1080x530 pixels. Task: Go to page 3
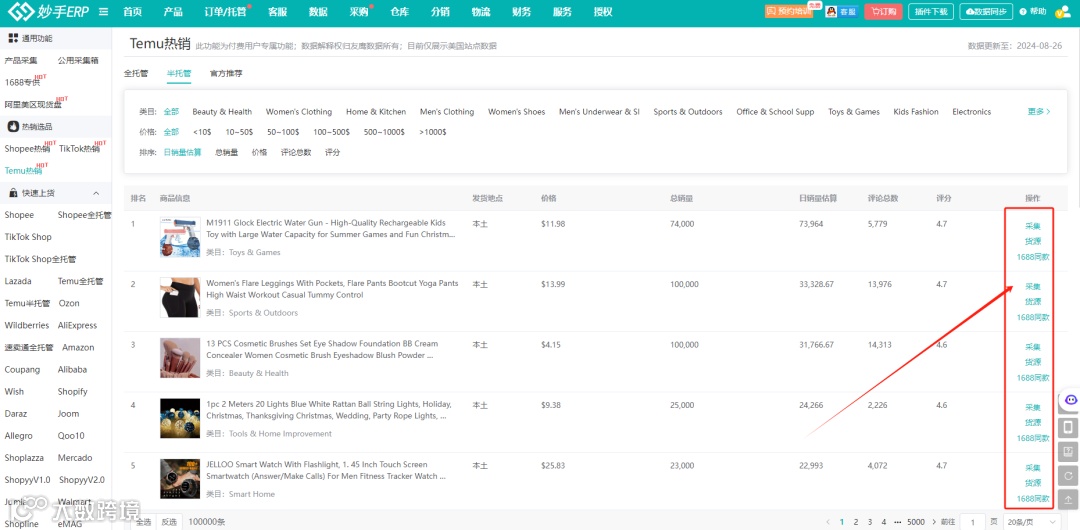pos(870,522)
